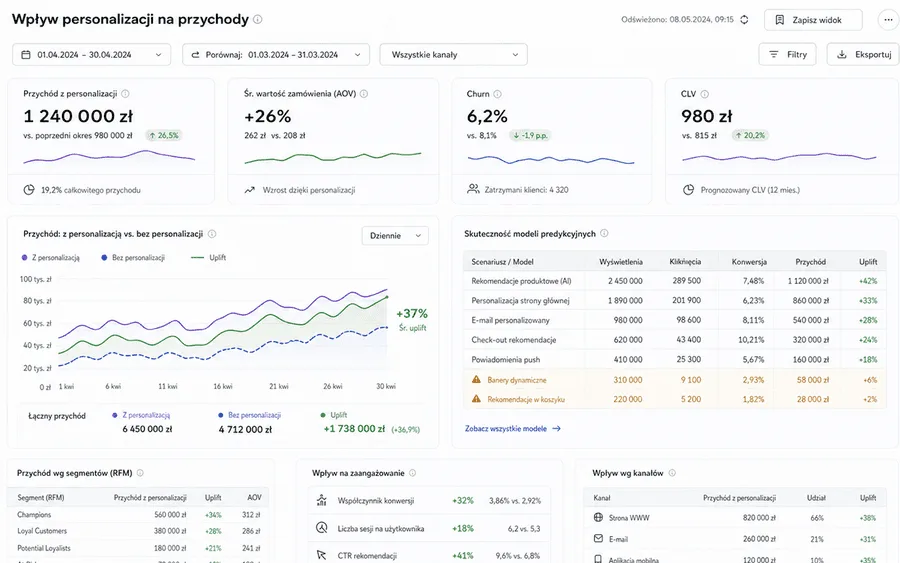
Task: Click the filter lines icon in Filtry button
Action: [774, 55]
